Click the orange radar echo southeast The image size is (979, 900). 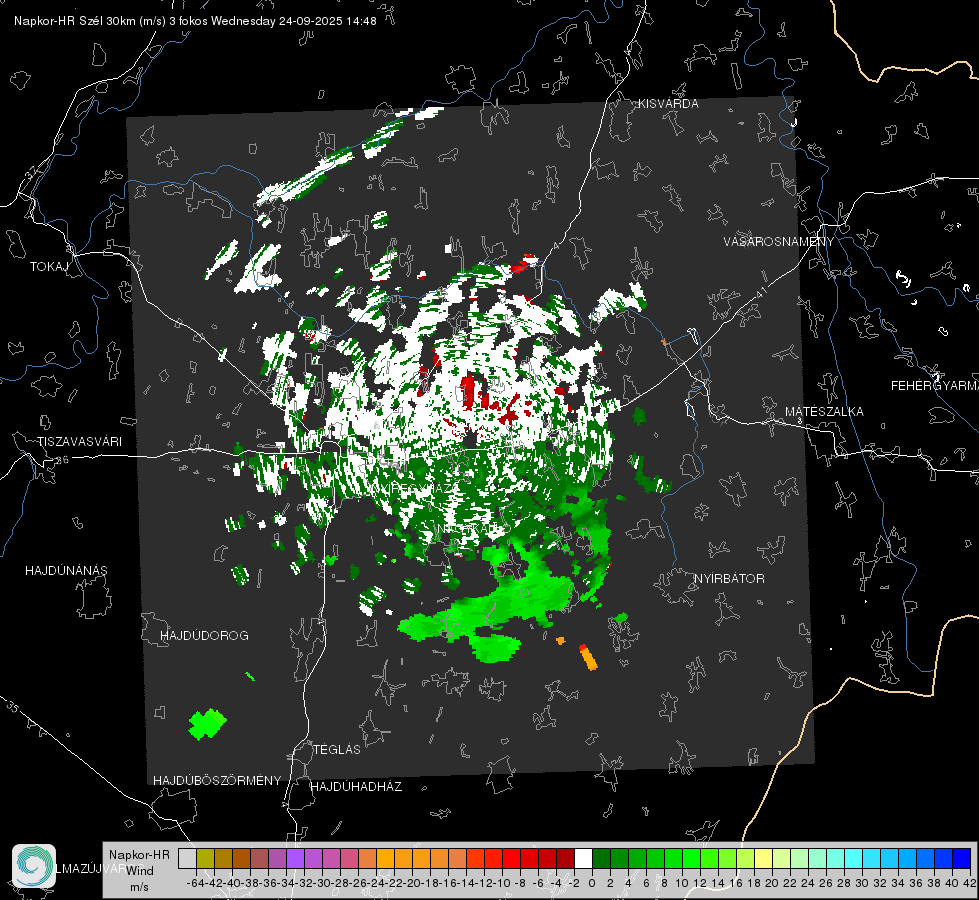[588, 658]
